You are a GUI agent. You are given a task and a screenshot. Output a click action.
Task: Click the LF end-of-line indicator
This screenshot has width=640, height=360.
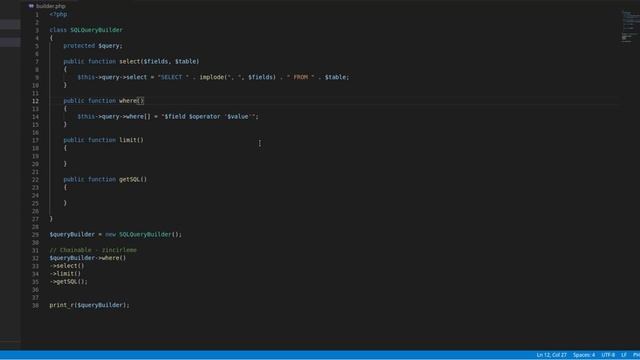pyautogui.click(x=624, y=355)
